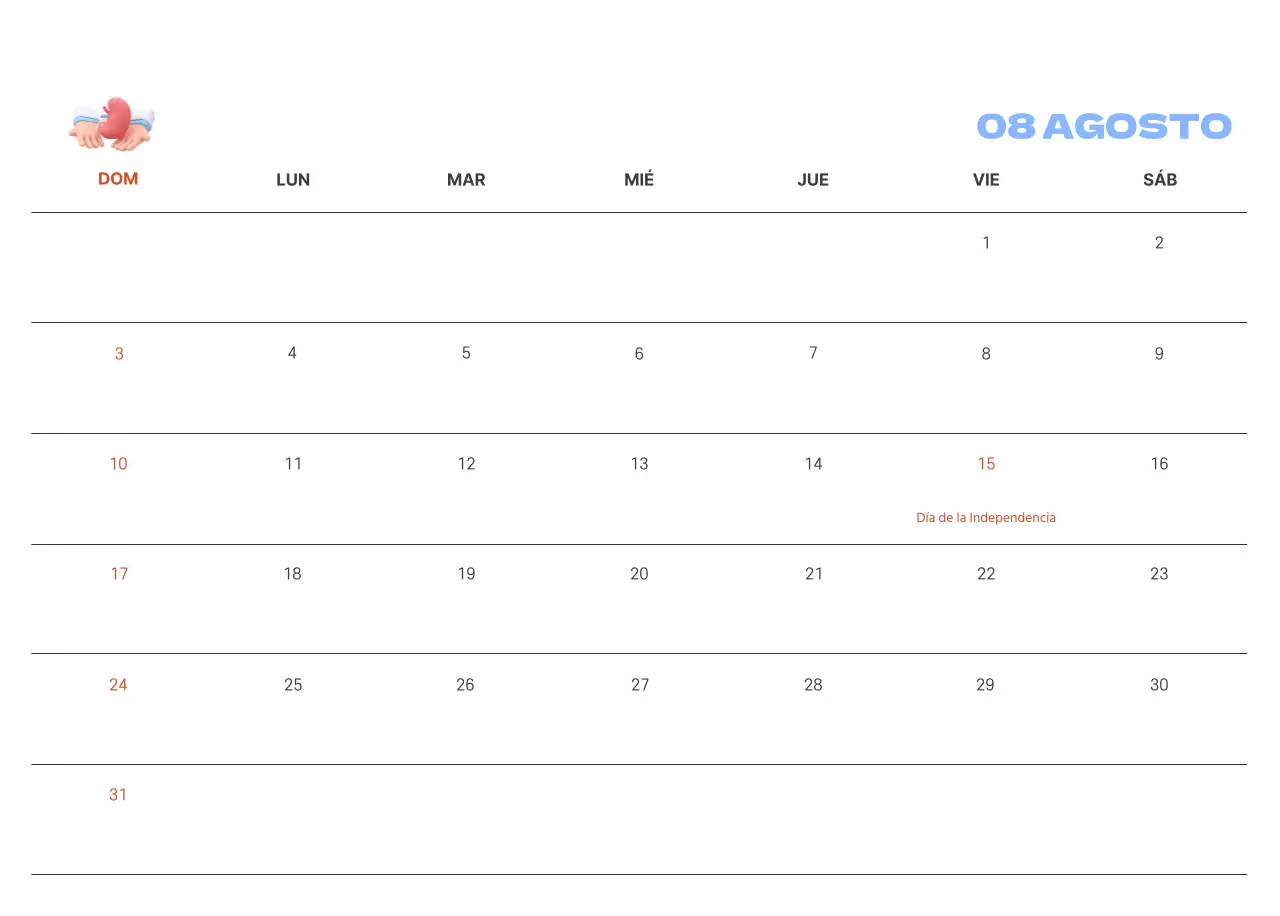The width and height of the screenshot is (1280, 916).
Task: Click the SÁB column header
Action: (1160, 180)
